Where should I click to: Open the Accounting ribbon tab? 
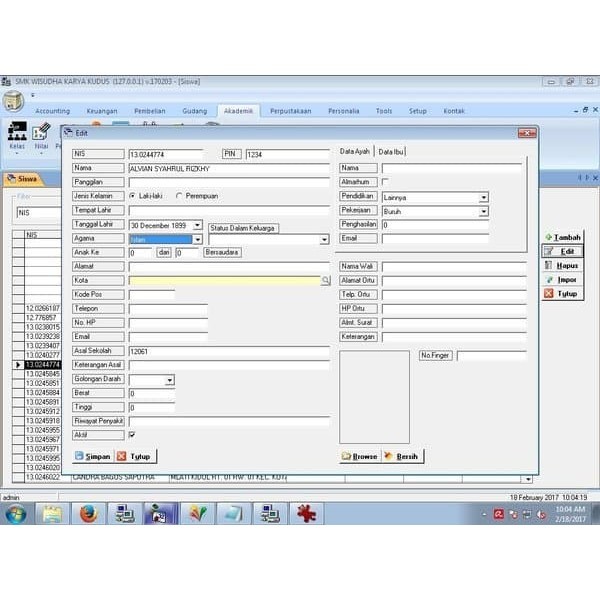[52, 111]
